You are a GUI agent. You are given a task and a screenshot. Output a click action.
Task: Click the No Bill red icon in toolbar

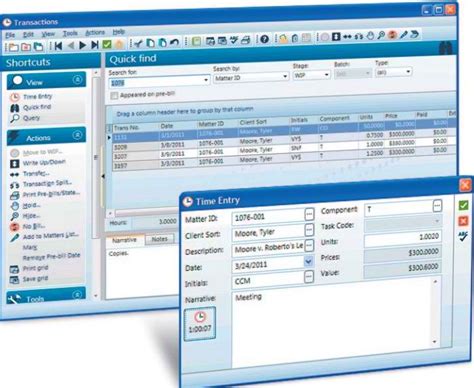click(392, 35)
